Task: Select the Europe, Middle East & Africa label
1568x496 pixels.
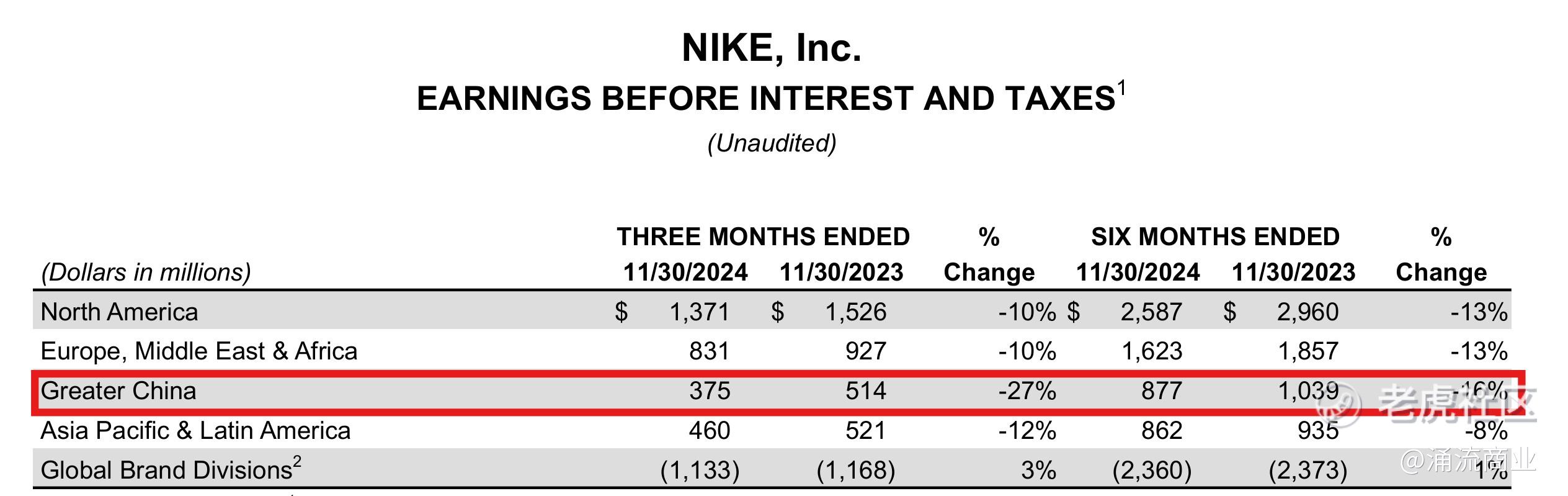Action: (199, 351)
